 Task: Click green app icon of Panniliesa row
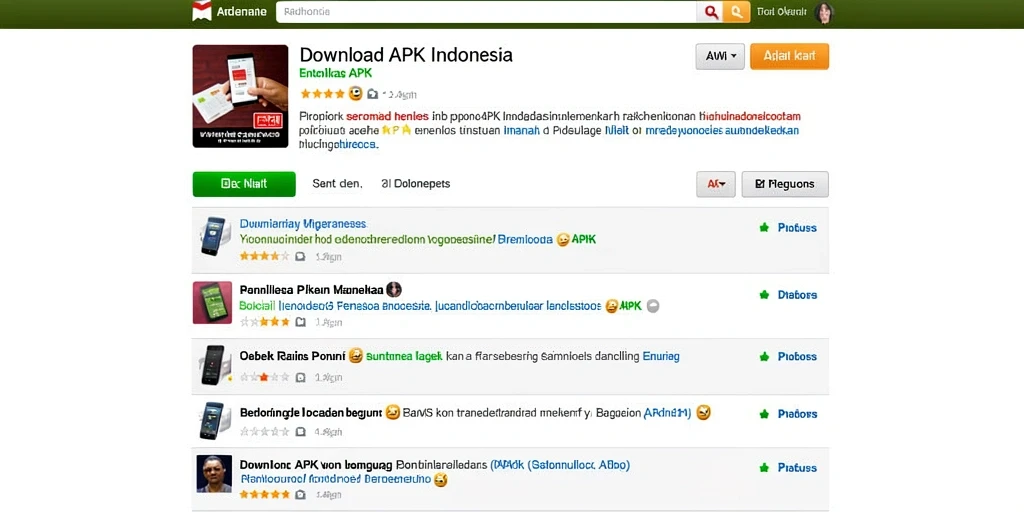point(212,302)
